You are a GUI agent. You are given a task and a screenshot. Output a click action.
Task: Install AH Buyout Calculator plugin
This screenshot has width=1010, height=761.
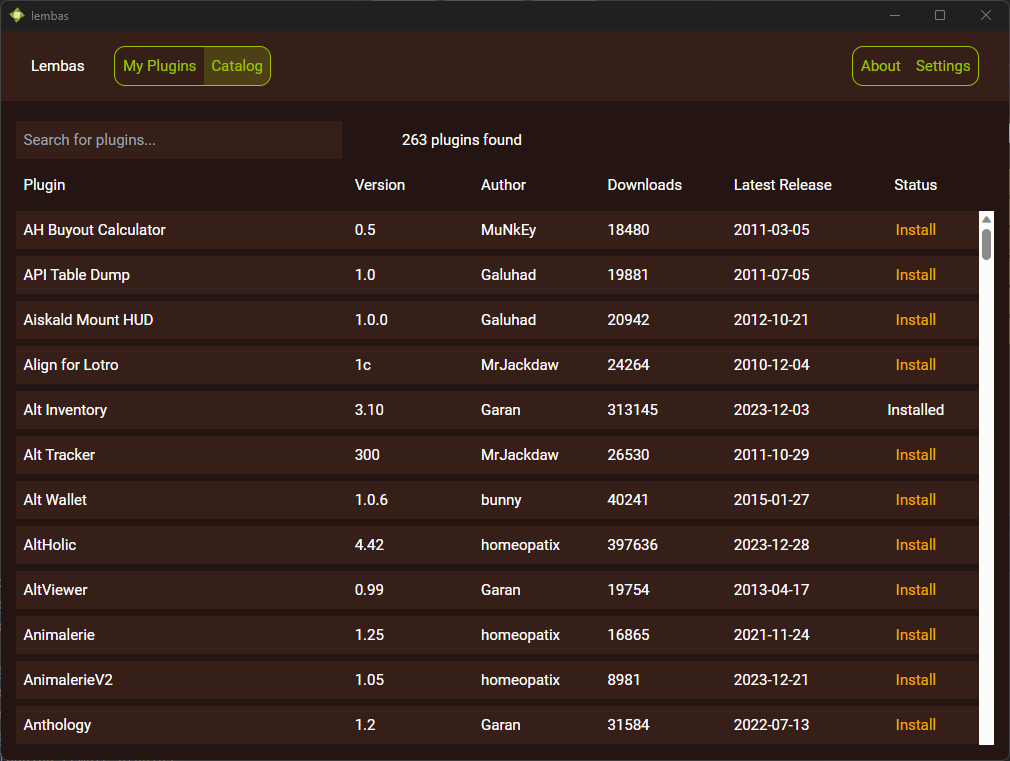coord(915,230)
